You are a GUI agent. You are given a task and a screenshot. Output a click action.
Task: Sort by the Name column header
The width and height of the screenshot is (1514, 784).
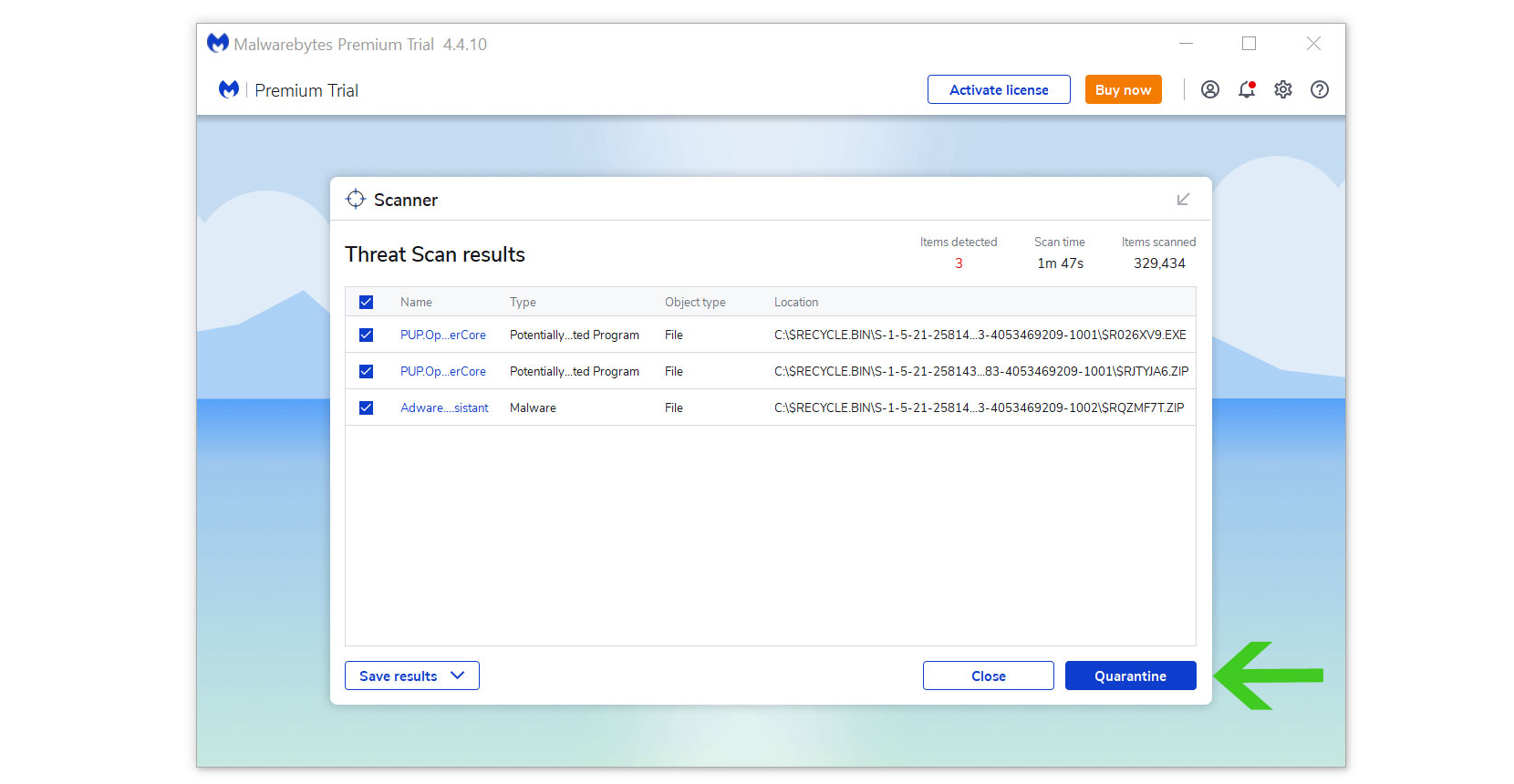(416, 302)
